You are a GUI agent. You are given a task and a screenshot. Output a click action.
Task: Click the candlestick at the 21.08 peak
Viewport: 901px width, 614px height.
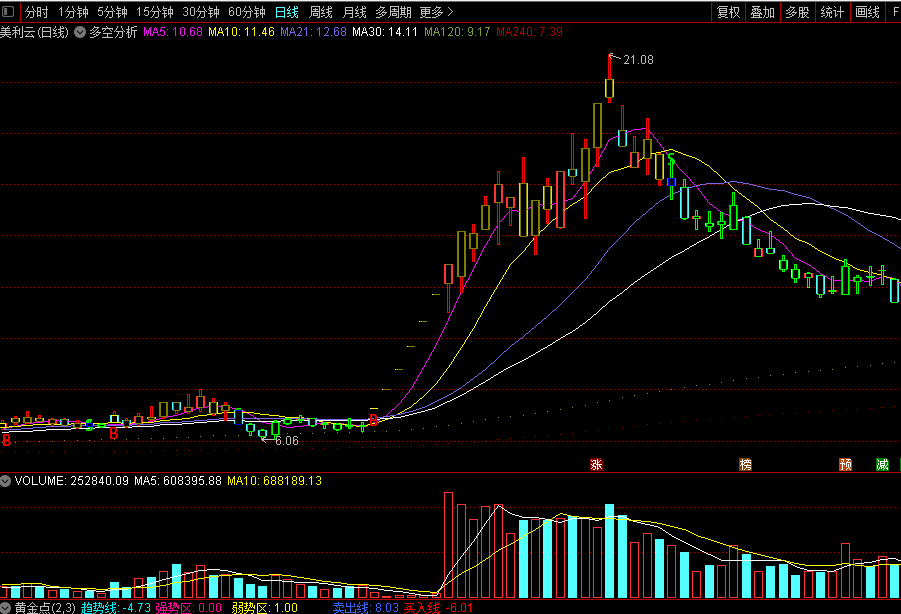[610, 88]
